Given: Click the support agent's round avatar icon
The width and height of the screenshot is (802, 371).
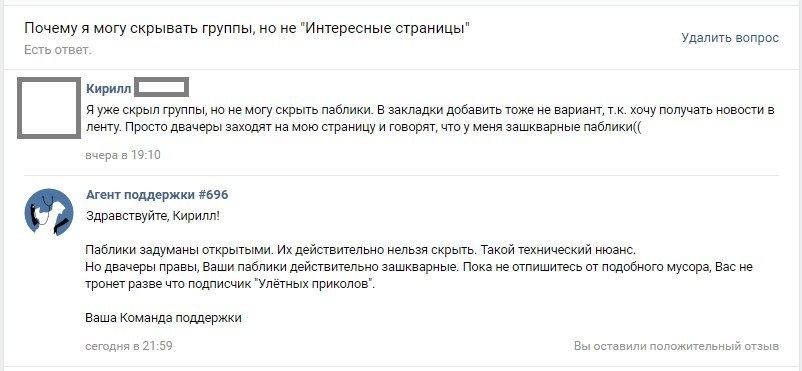Looking at the screenshot, I should tap(49, 212).
